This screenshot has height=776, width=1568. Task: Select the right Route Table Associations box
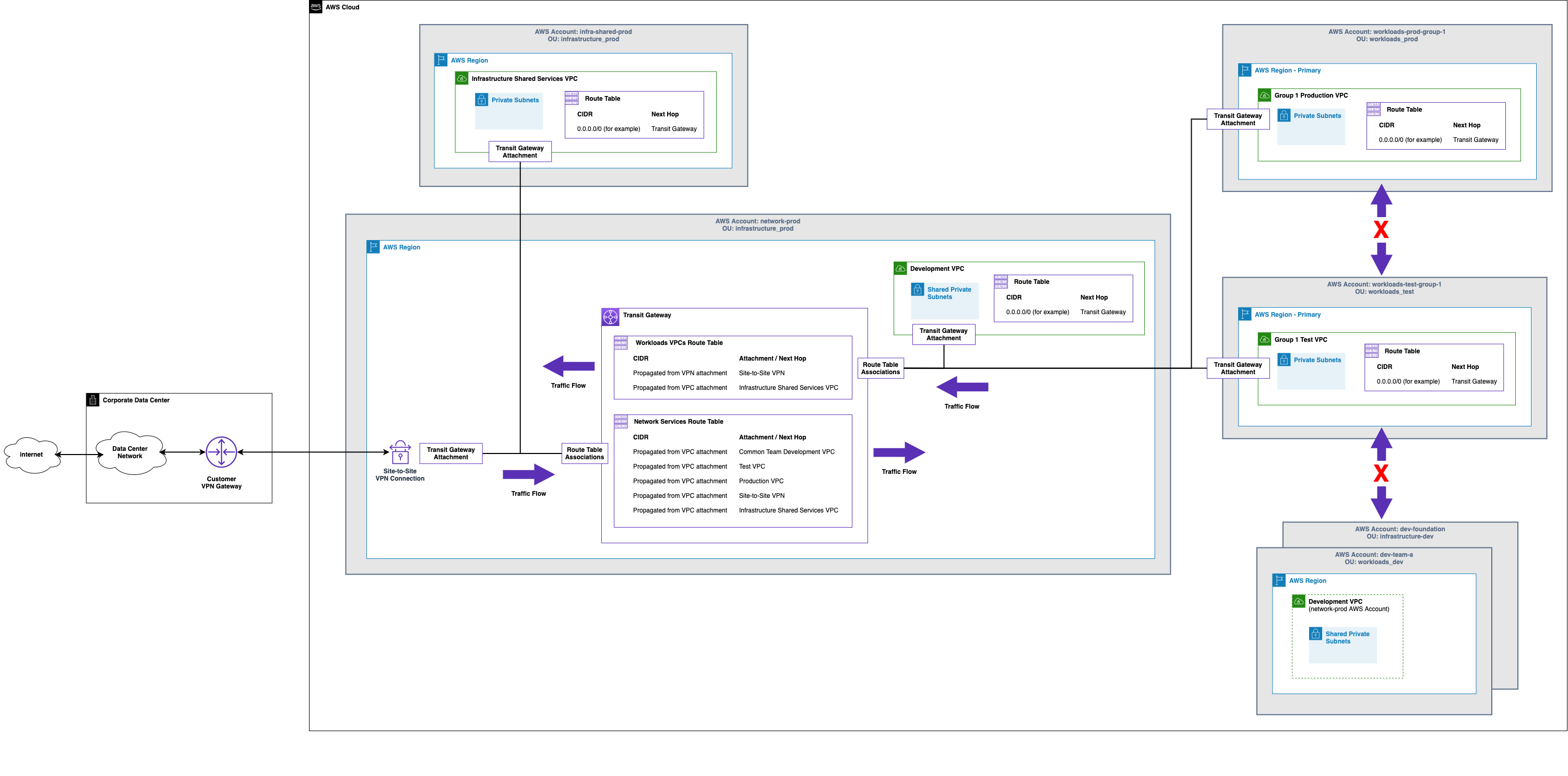(x=881, y=368)
